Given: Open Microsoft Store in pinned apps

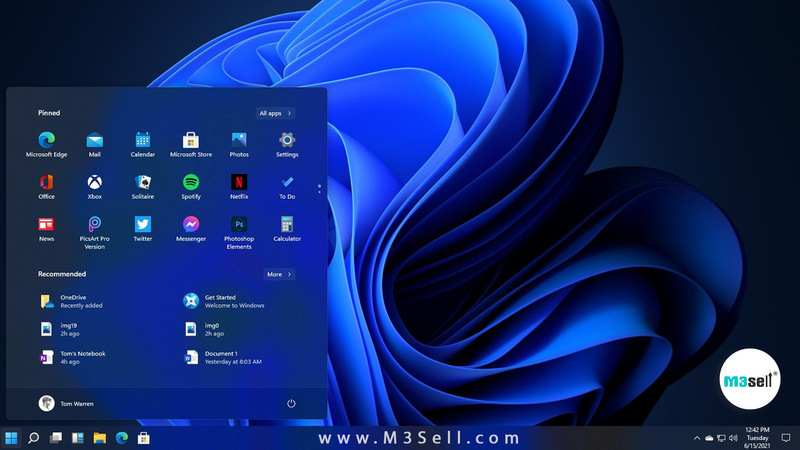Looking at the screenshot, I should pyautogui.click(x=191, y=144).
